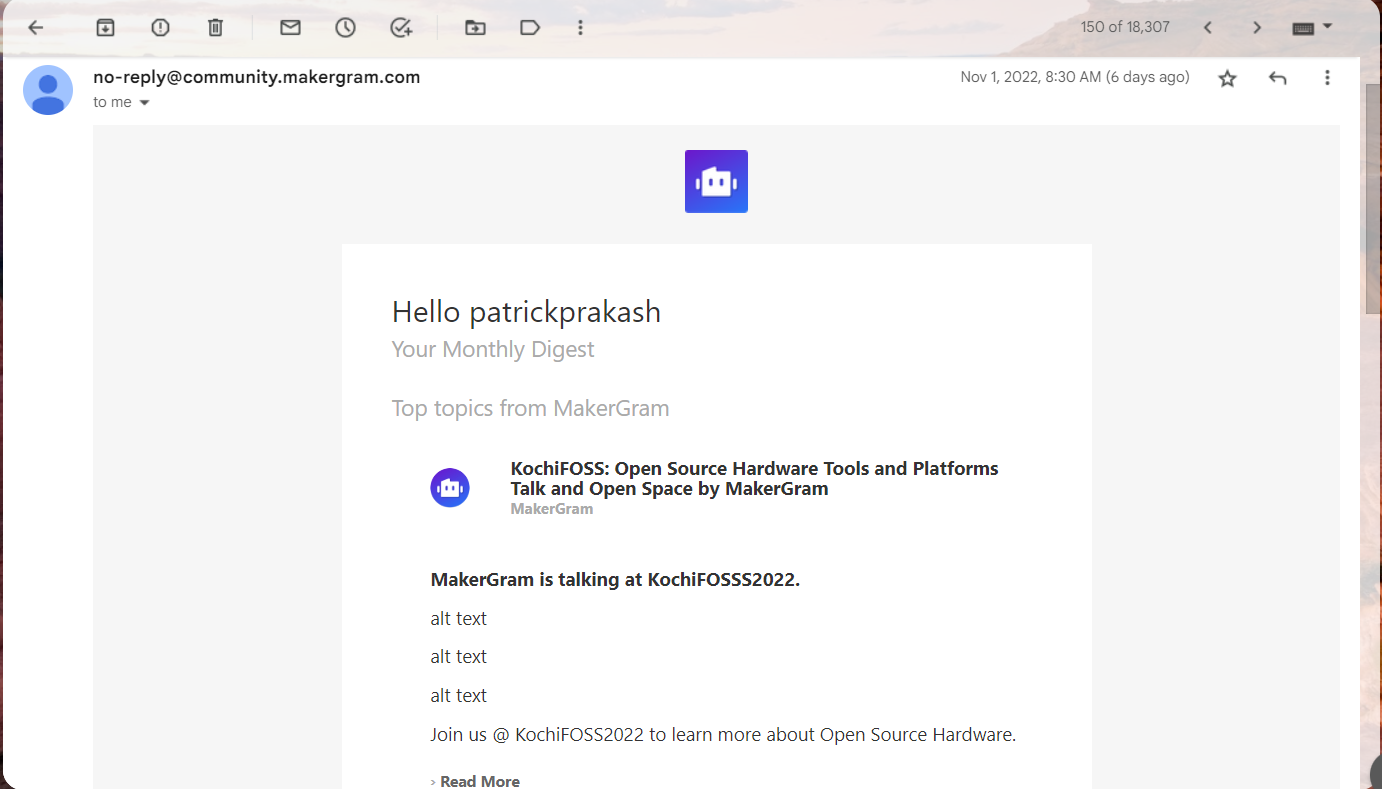Snooze this email
This screenshot has width=1382, height=789.
[x=345, y=27]
